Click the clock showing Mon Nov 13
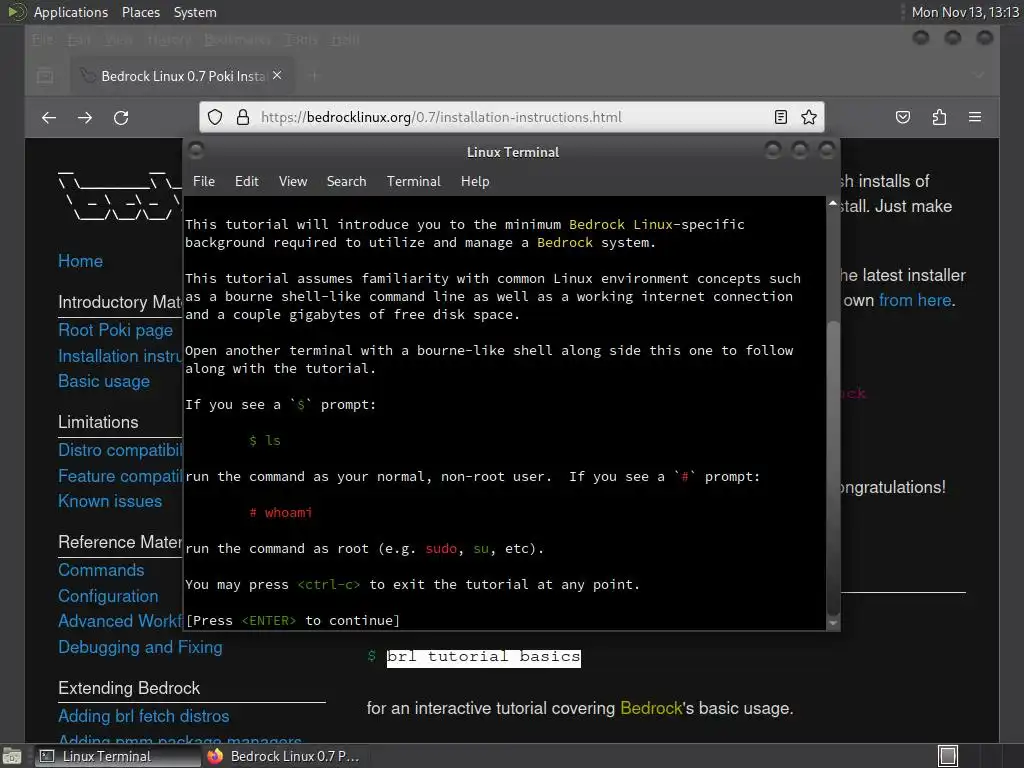Screen dimensions: 1024x768 tap(965, 12)
